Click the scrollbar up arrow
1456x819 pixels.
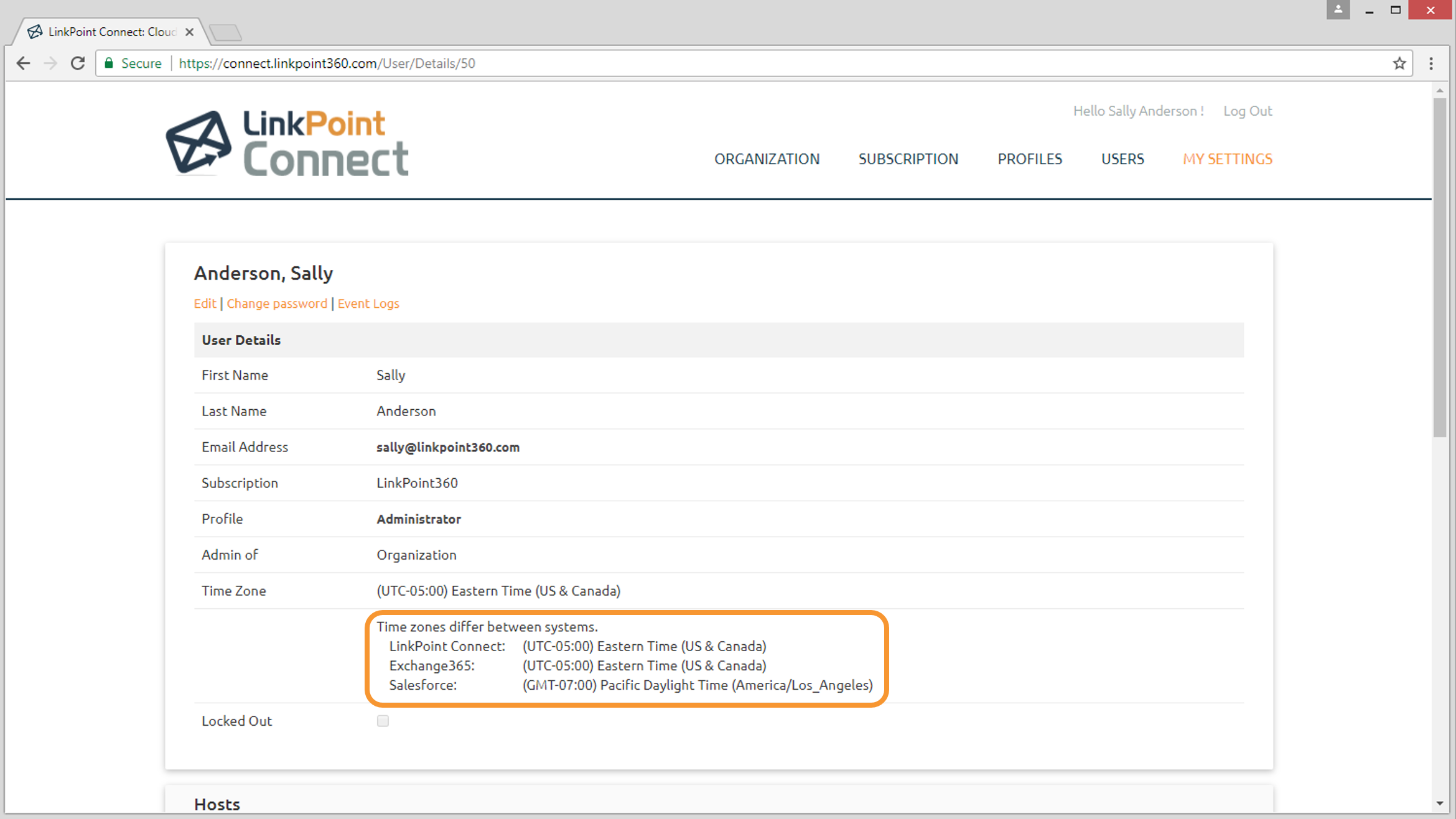click(1439, 91)
